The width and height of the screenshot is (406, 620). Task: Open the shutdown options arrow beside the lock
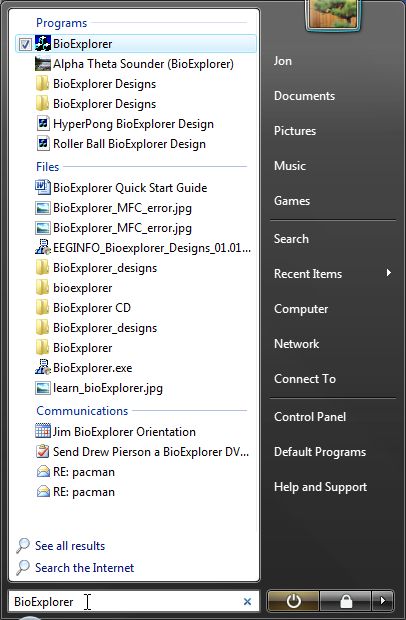(x=382, y=601)
